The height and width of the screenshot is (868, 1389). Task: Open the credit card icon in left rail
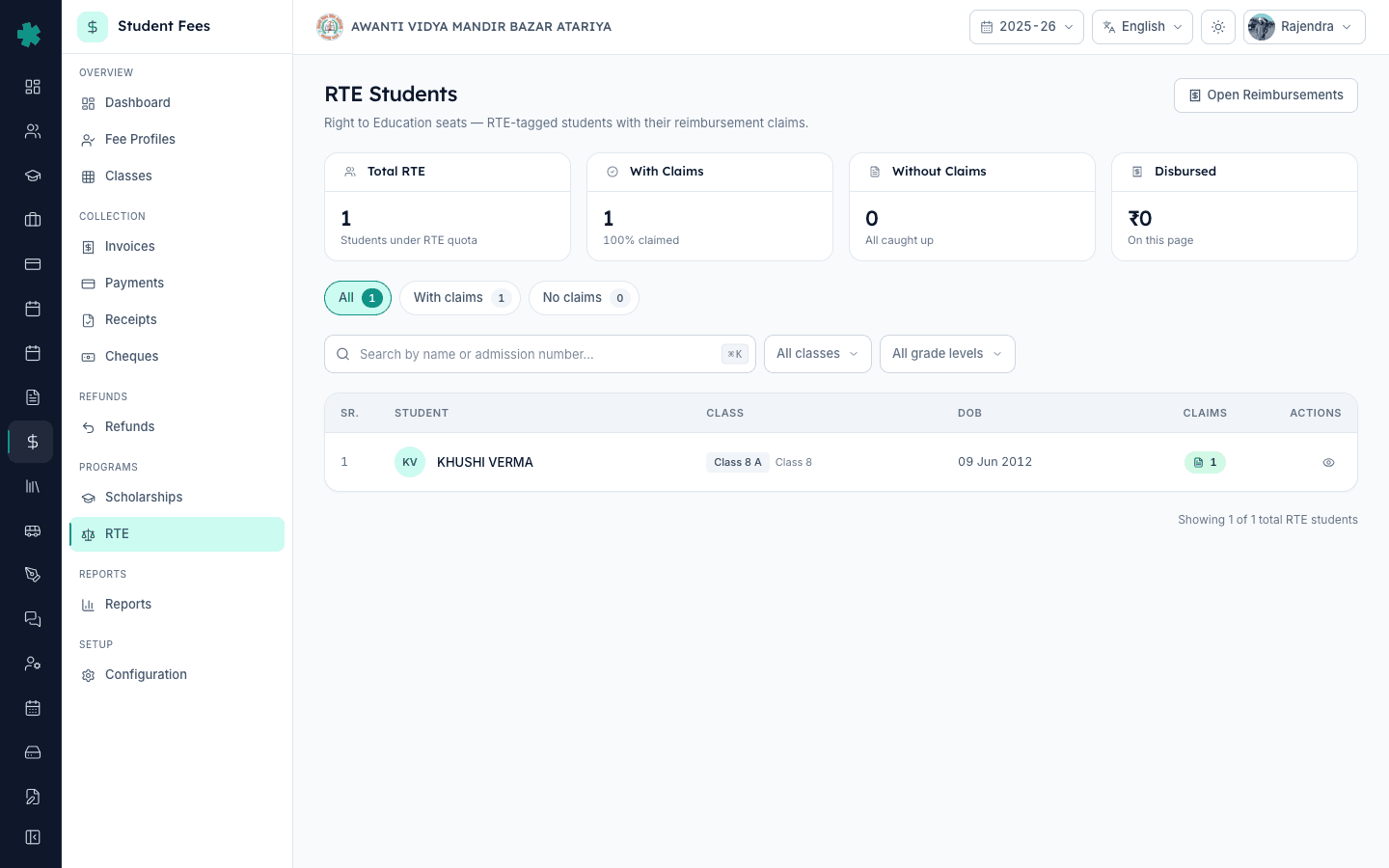[33, 264]
